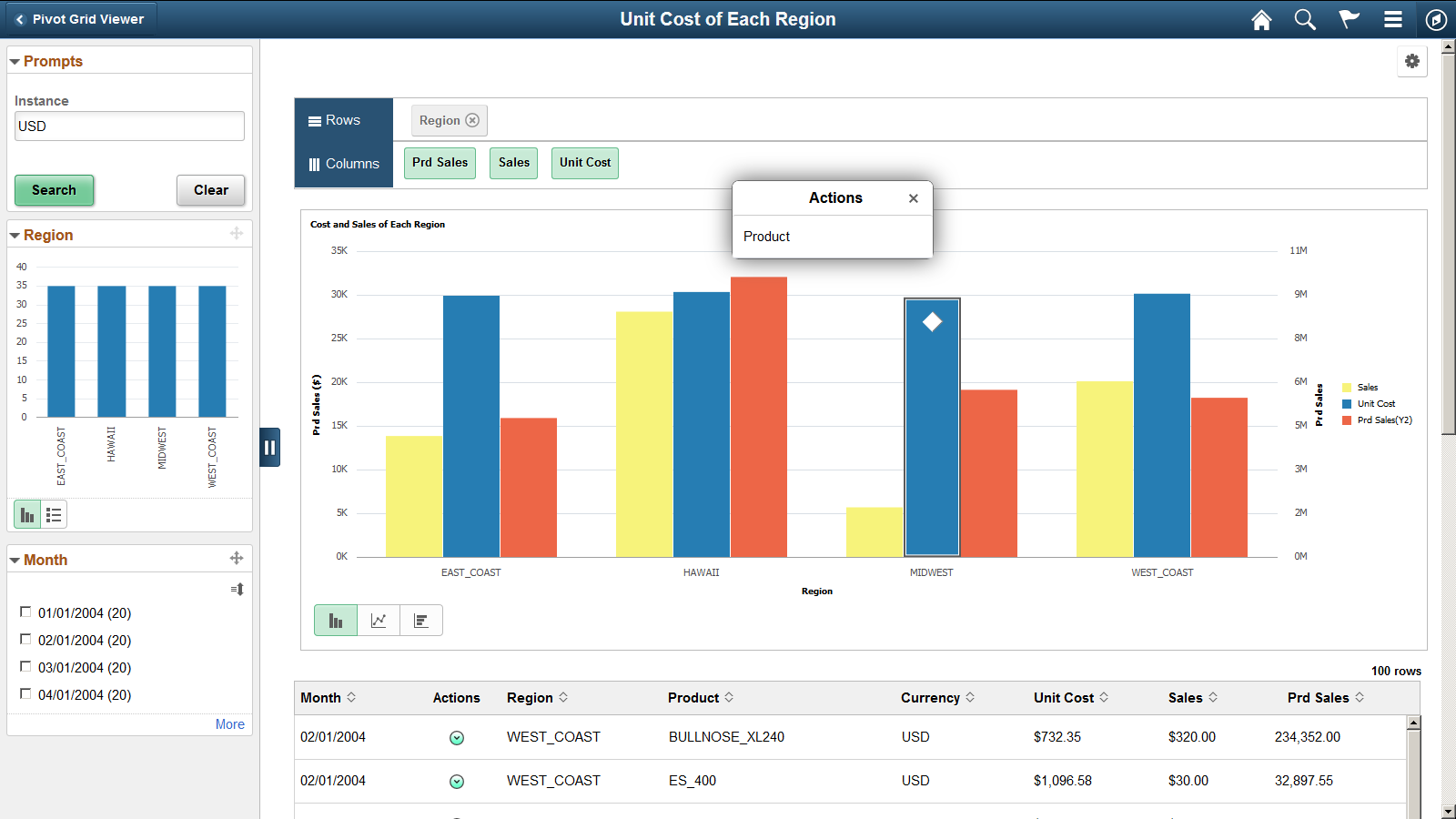This screenshot has height=819, width=1456.
Task: Open the More link under Month
Action: [x=230, y=724]
